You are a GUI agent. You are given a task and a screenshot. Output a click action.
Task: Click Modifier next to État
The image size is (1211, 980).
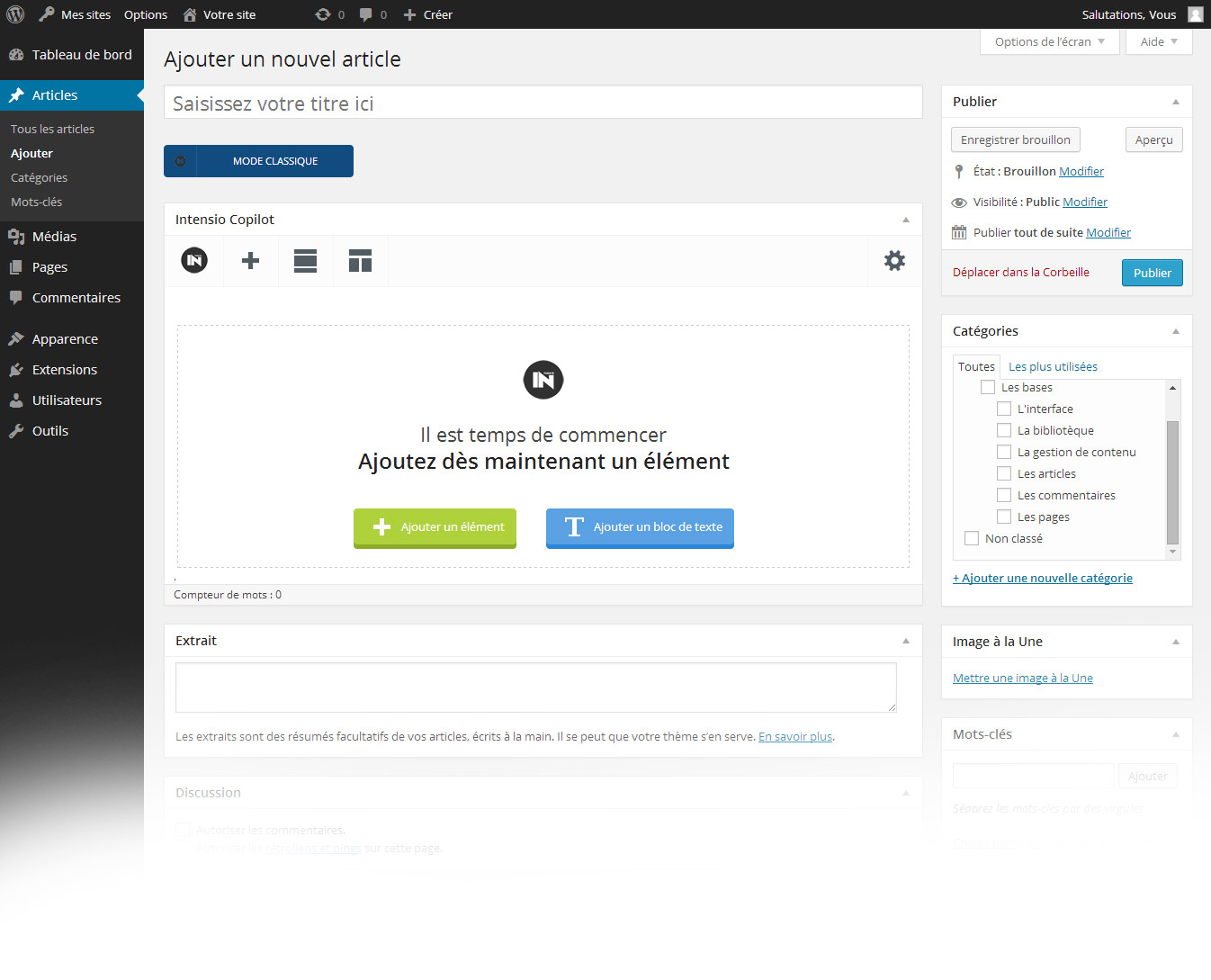pos(1081,171)
